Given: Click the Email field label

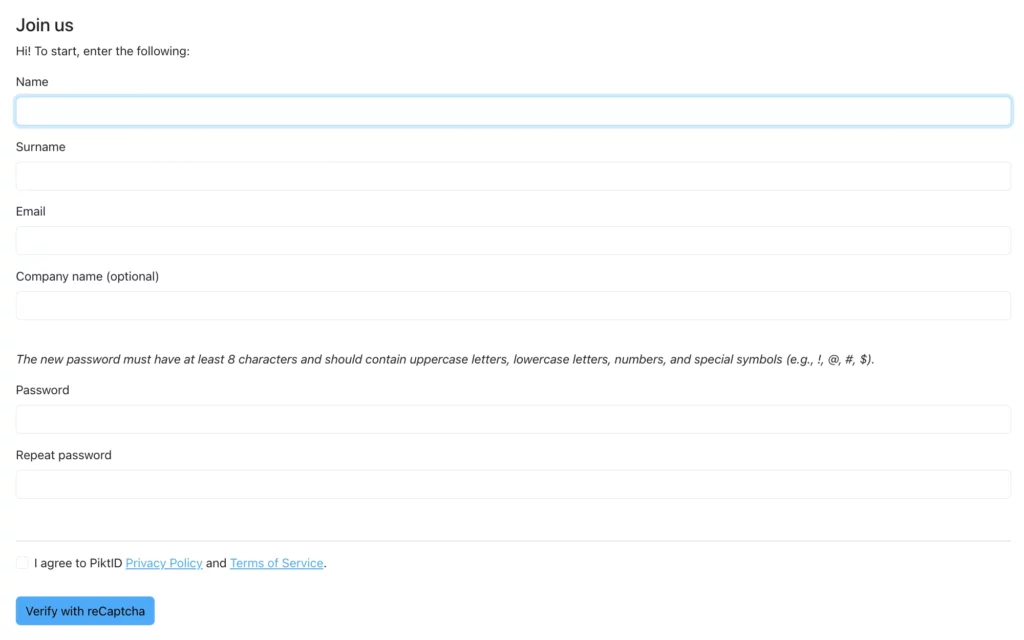Looking at the screenshot, I should 30,211.
